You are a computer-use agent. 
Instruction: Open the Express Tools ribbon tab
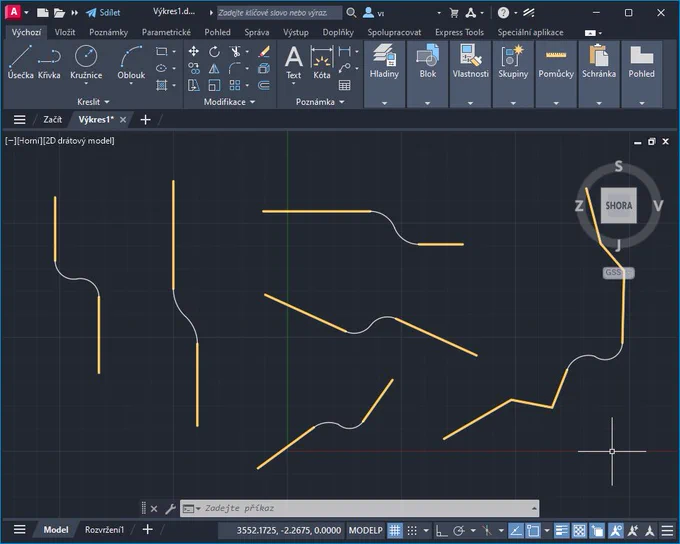coord(459,32)
